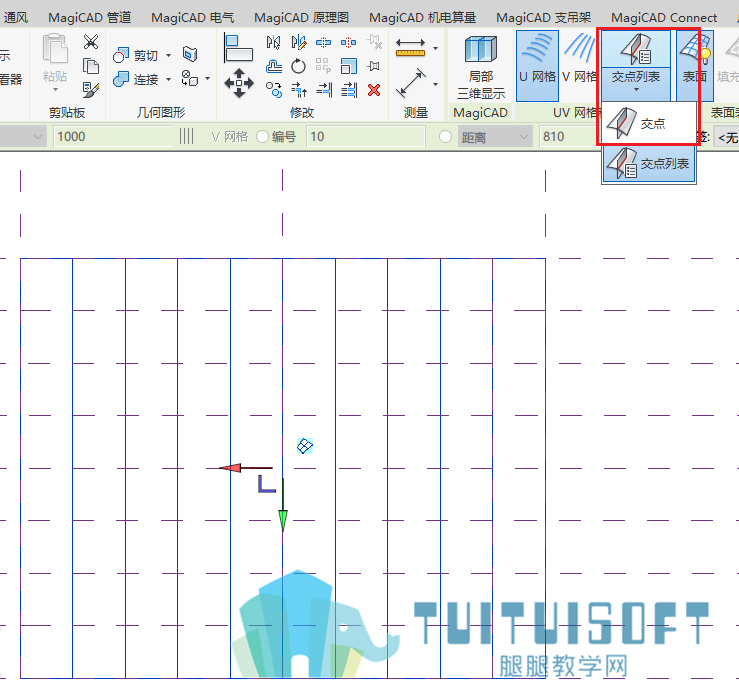This screenshot has width=739, height=695.
Task: Choose 交点 from the dropdown menu
Action: 649,123
